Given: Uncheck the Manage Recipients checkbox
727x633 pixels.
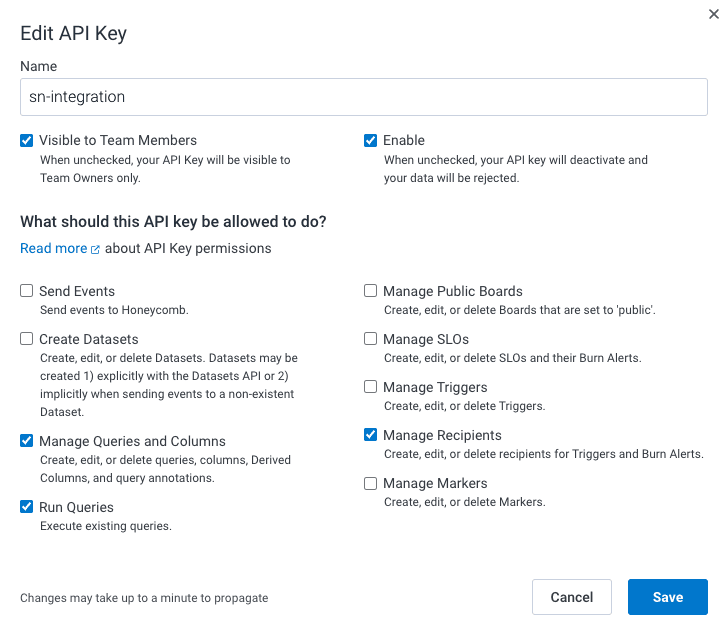Looking at the screenshot, I should pyautogui.click(x=371, y=435).
